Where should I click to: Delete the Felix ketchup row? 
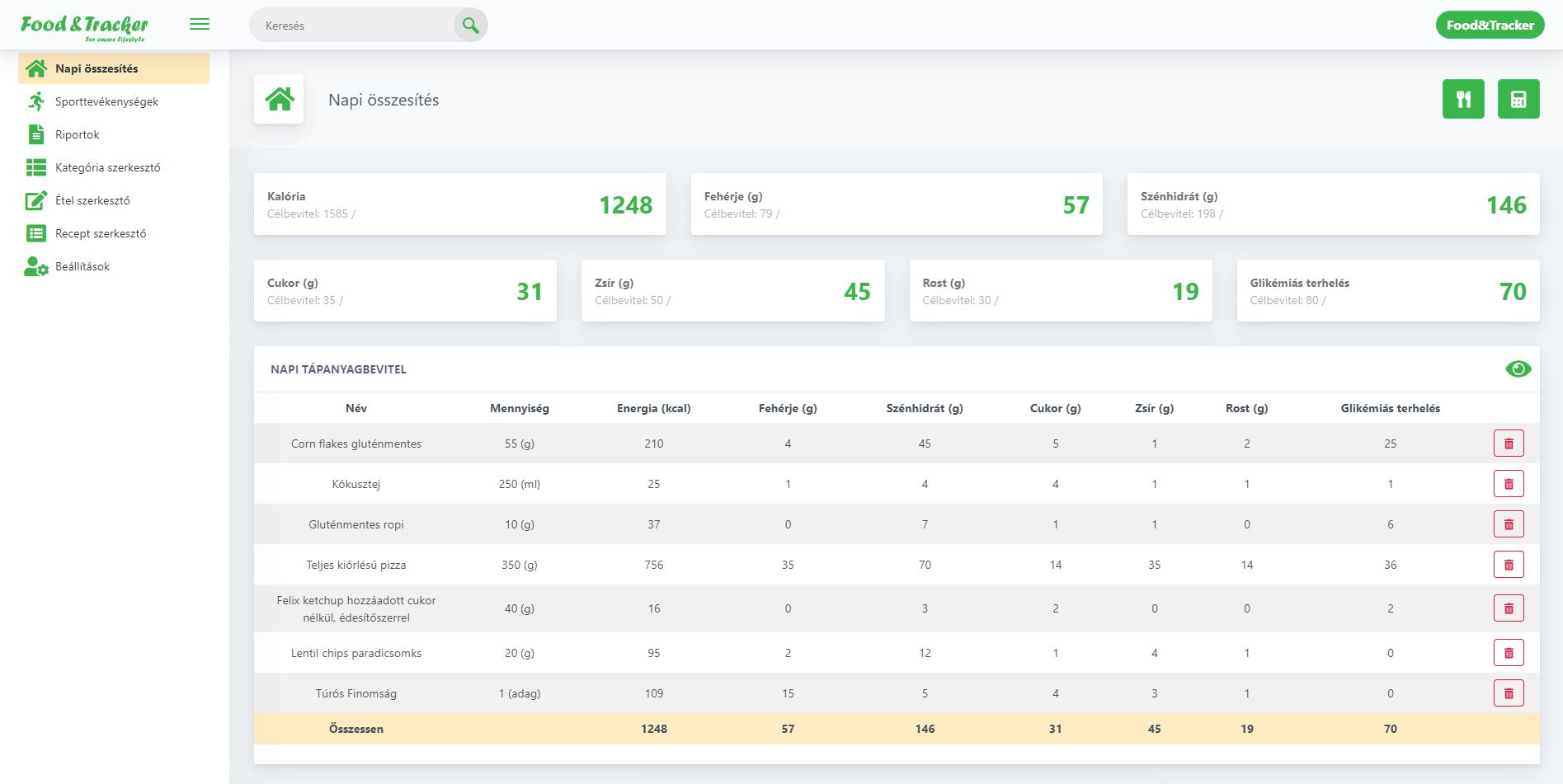[x=1509, y=608]
